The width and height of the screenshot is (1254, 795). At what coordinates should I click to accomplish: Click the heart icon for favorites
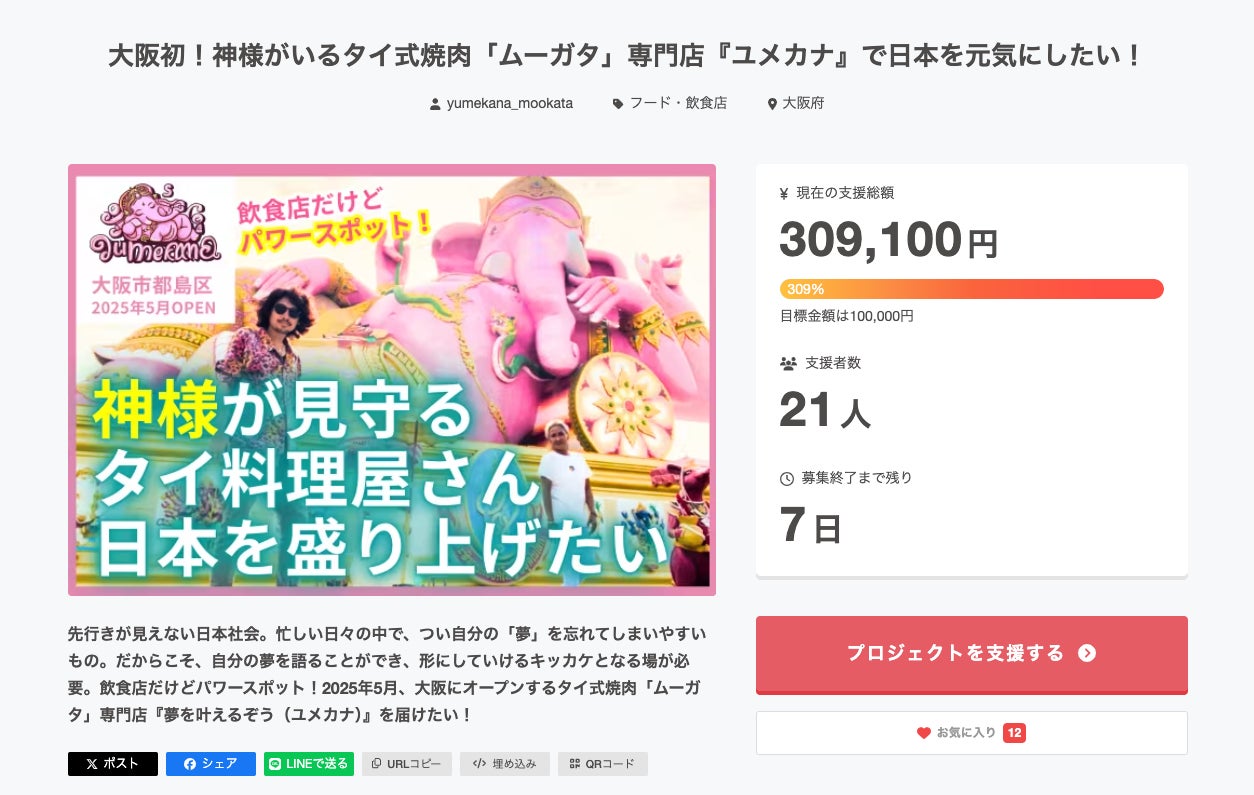[x=924, y=733]
